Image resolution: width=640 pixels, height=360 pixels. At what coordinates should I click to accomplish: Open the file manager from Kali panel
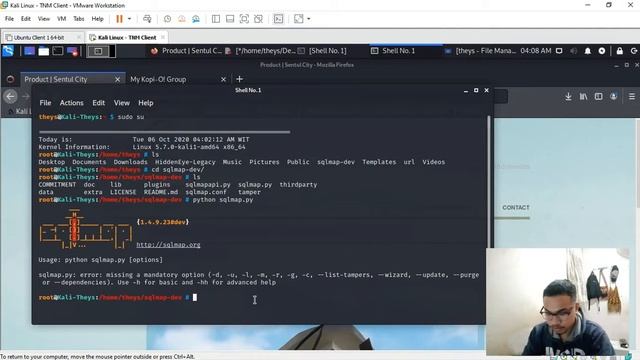[44, 51]
